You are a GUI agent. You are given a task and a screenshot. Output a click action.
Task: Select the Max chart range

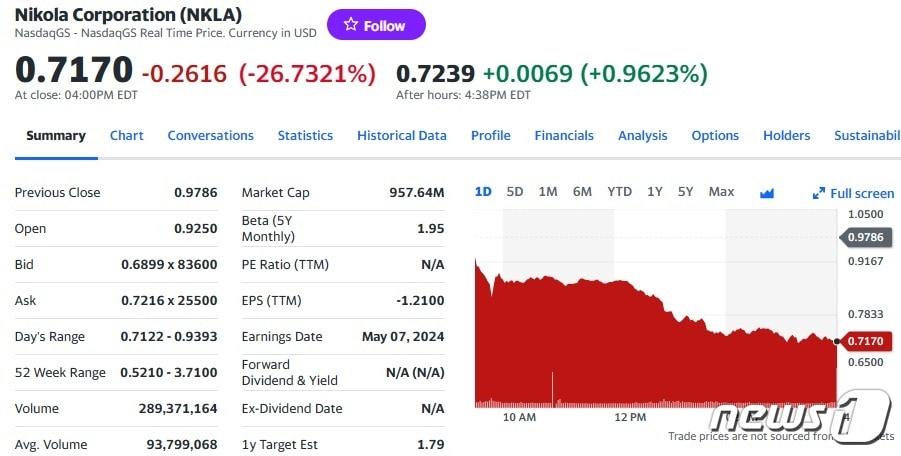click(721, 192)
